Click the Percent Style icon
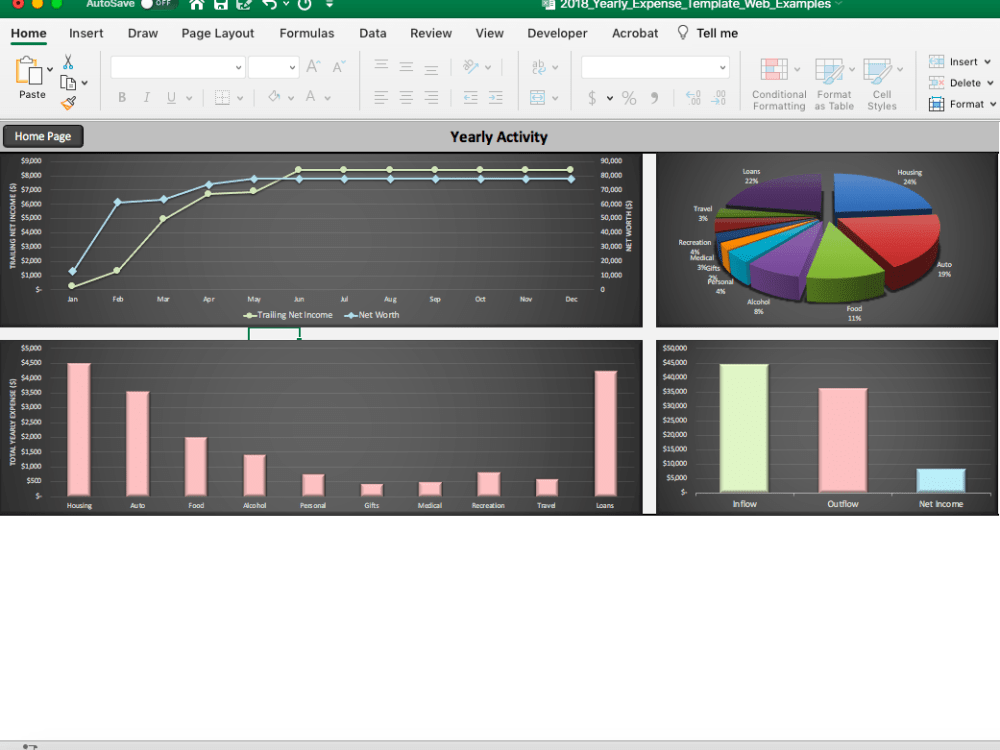 (628, 98)
